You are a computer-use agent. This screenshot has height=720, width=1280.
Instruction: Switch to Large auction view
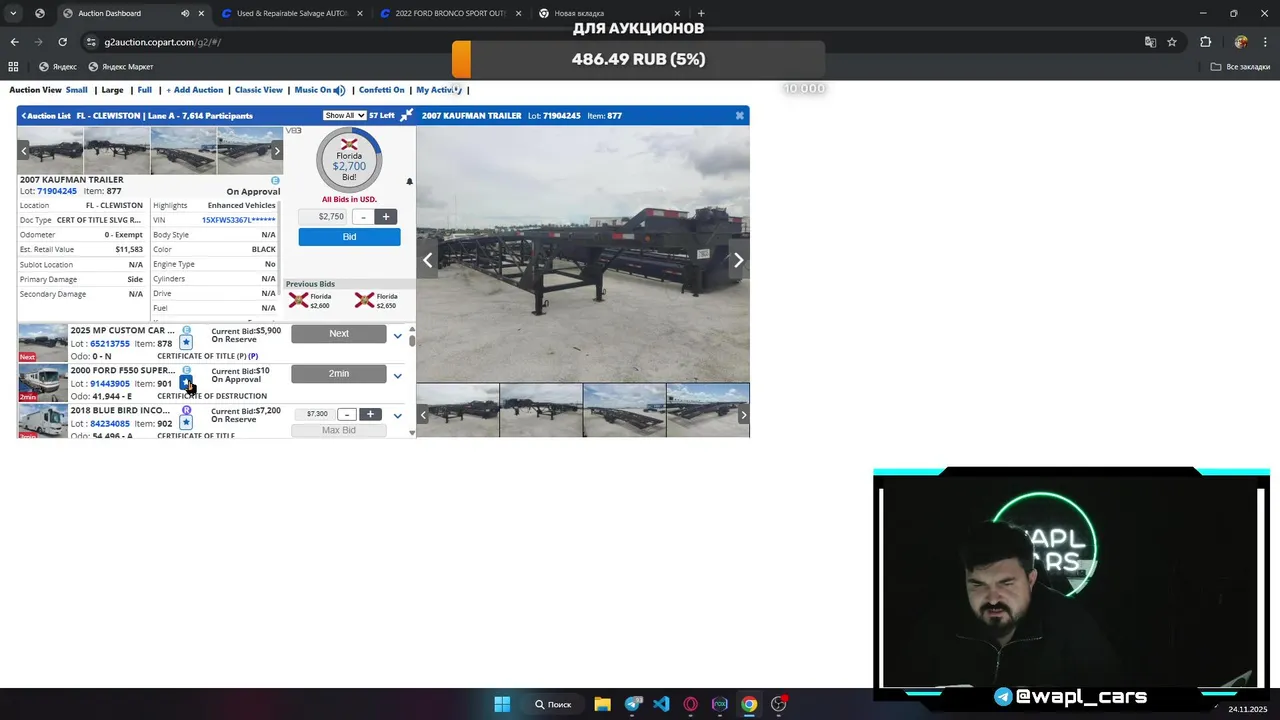coord(113,90)
